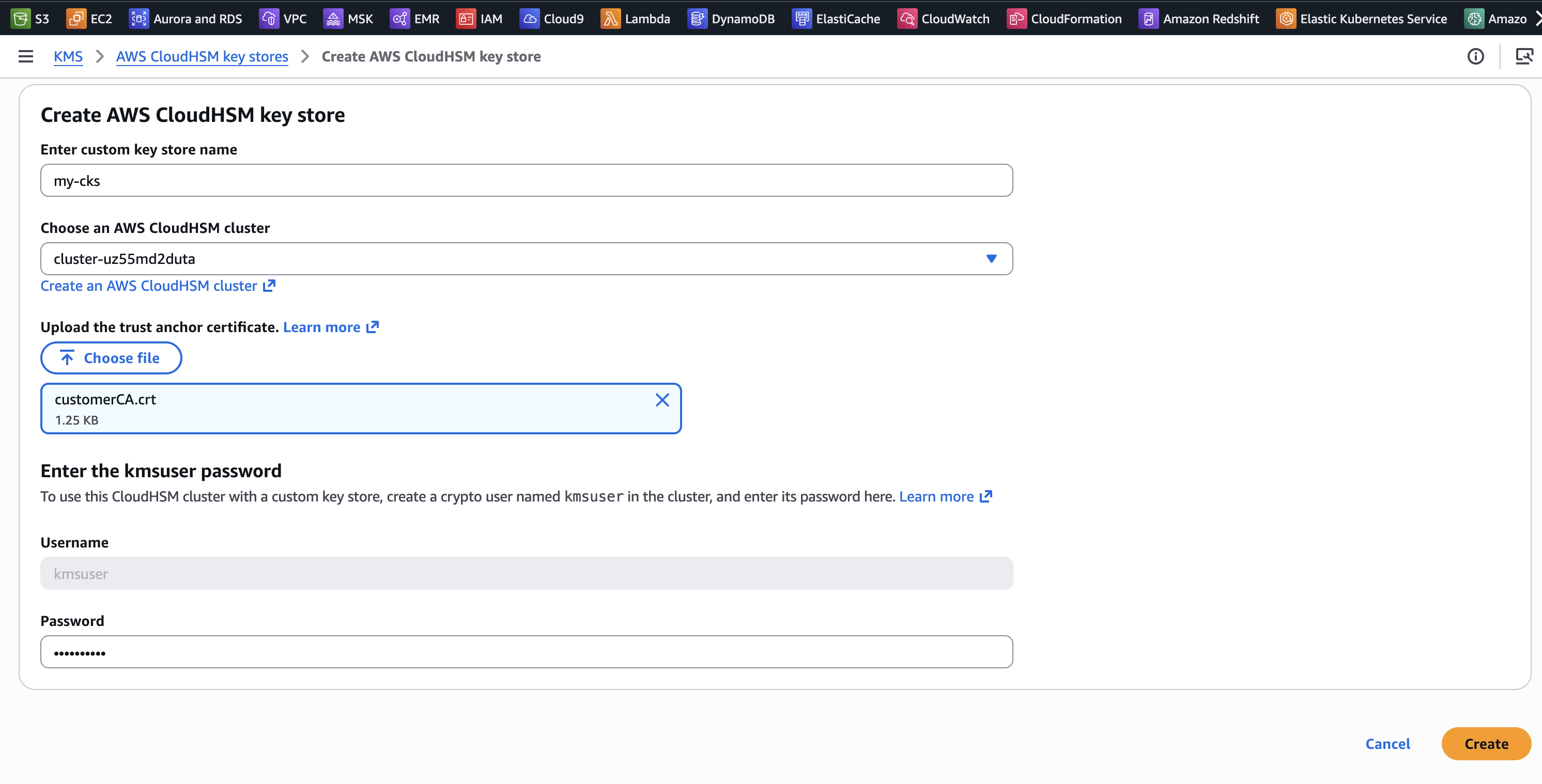1542x784 pixels.
Task: Open the Lambda service icon
Action: (x=610, y=19)
